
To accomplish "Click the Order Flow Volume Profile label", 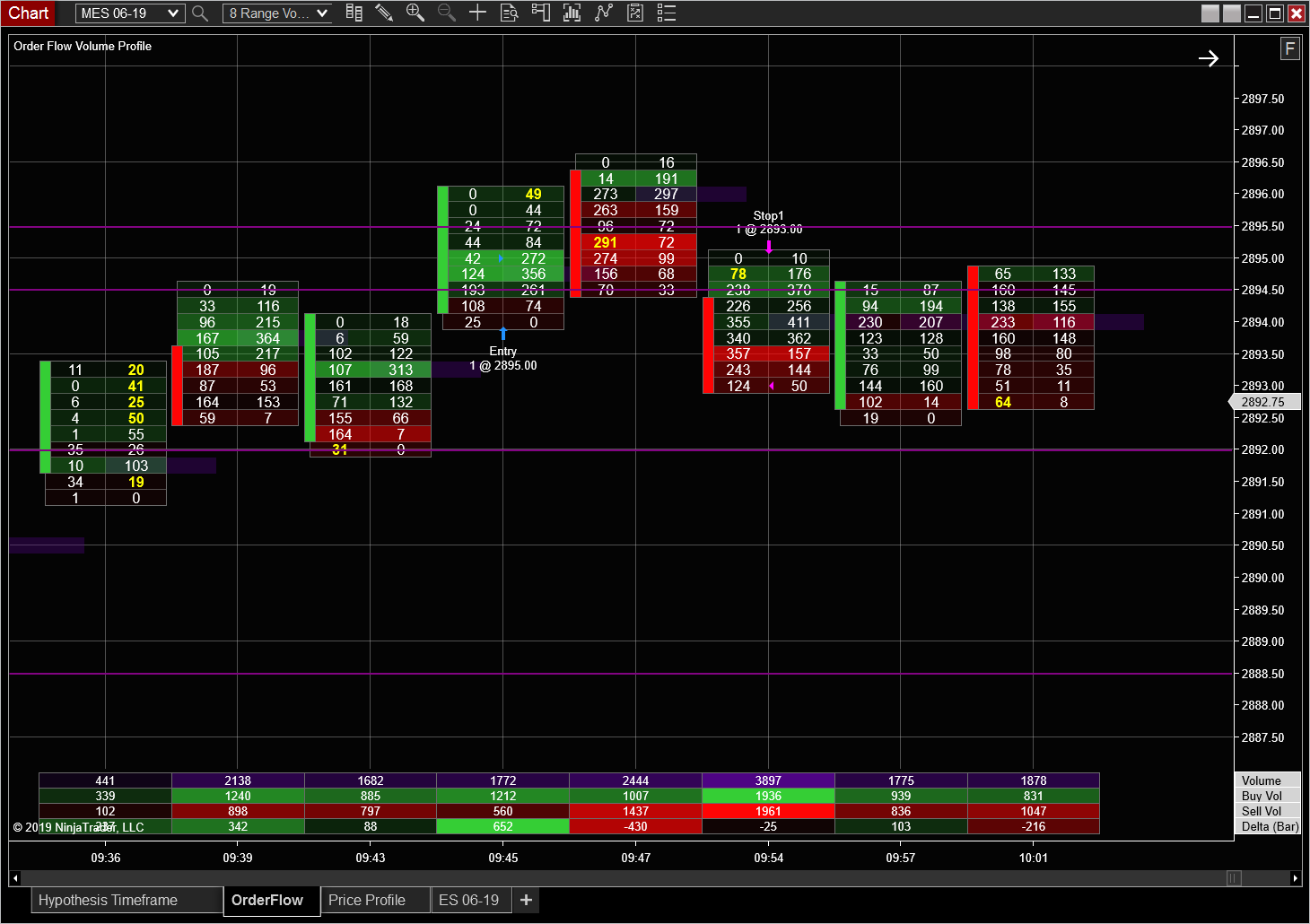I will click(x=83, y=46).
